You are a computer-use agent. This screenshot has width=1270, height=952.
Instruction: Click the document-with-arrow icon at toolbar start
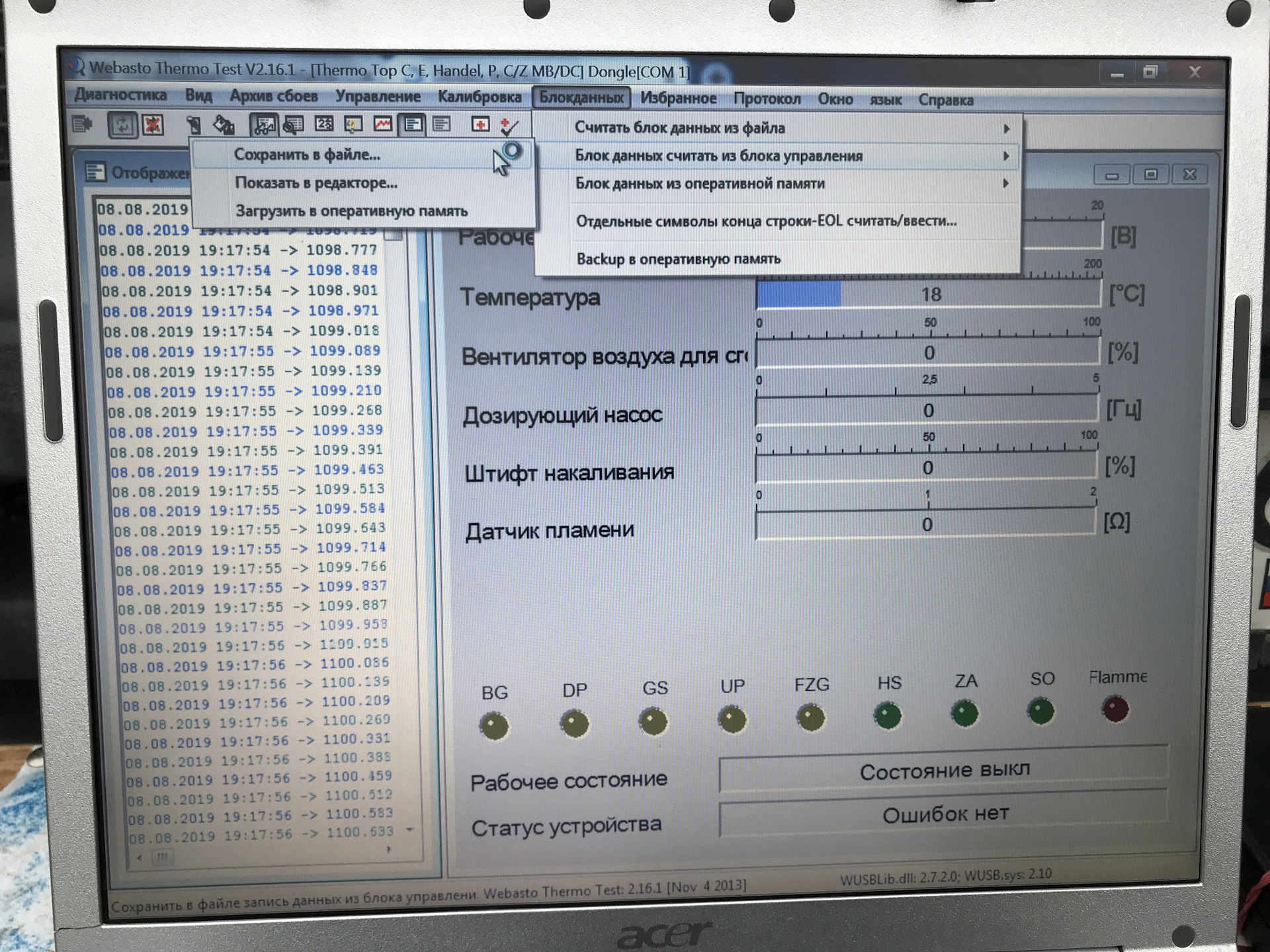tap(82, 124)
